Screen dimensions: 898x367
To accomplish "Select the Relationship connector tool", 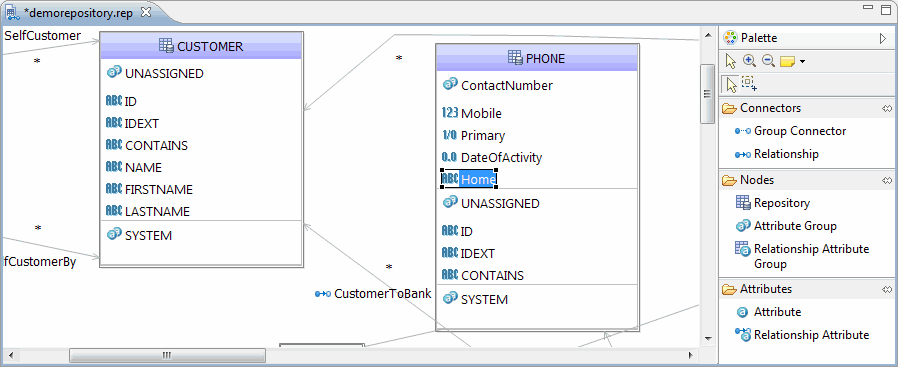I will pos(777,154).
